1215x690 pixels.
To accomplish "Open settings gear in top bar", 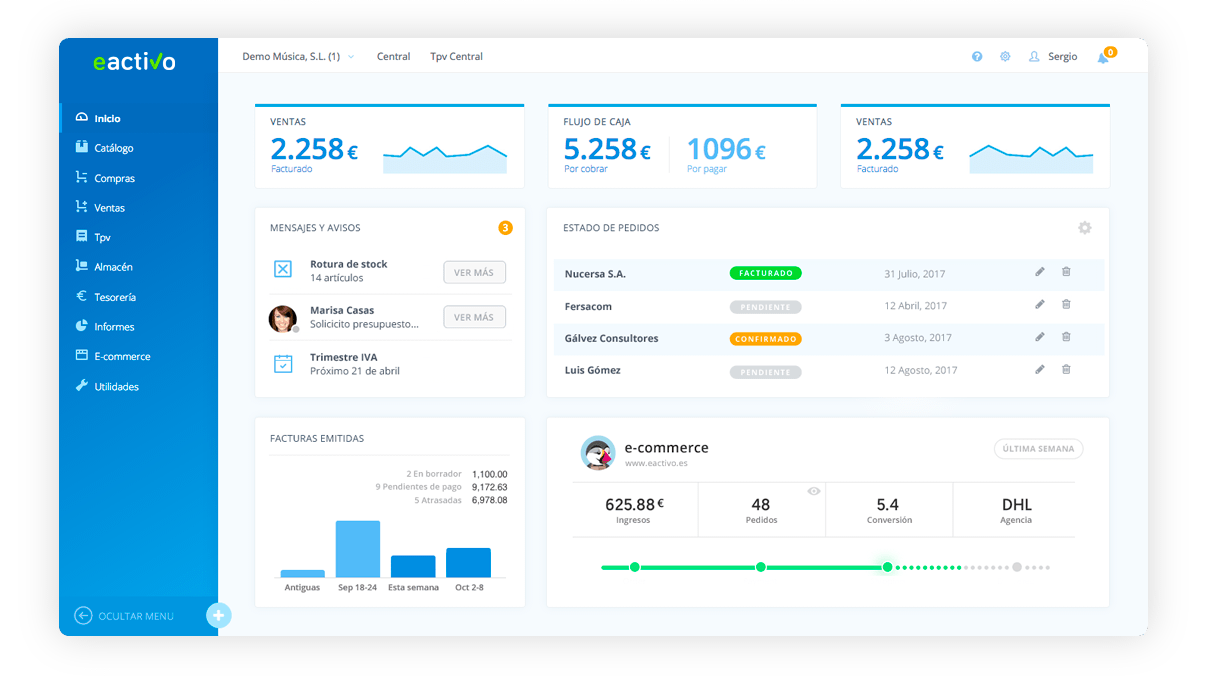I will pyautogui.click(x=1005, y=57).
